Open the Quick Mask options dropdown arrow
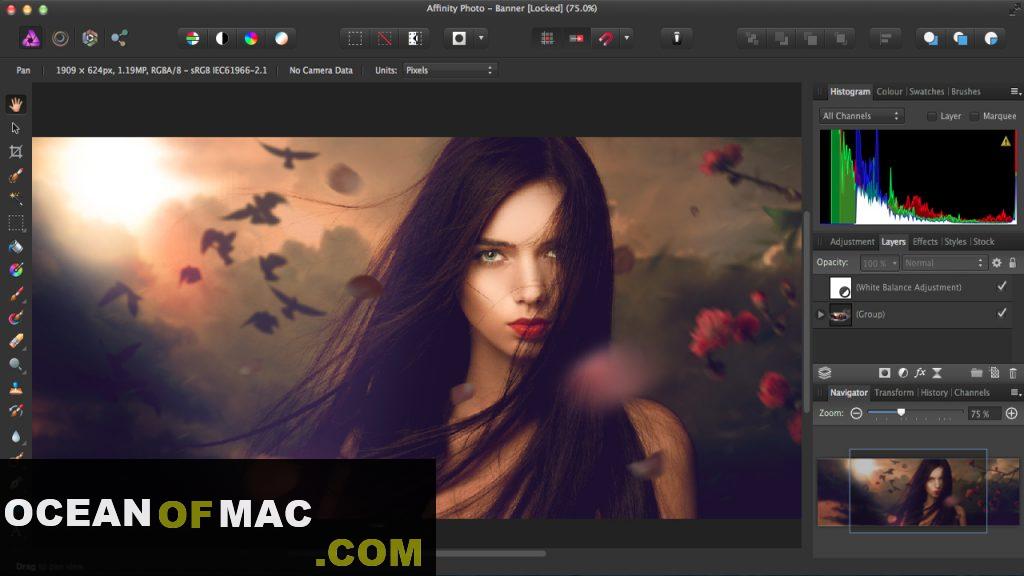1024x576 pixels. coord(481,38)
